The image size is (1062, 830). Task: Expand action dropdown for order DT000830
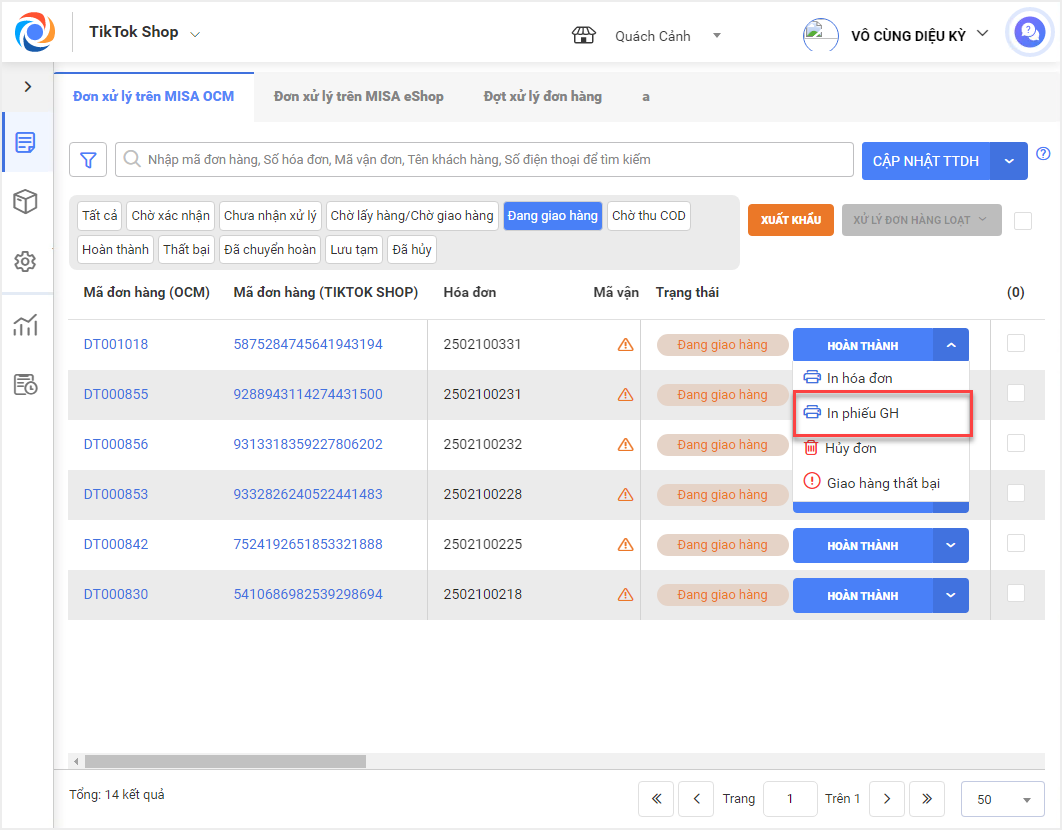951,596
